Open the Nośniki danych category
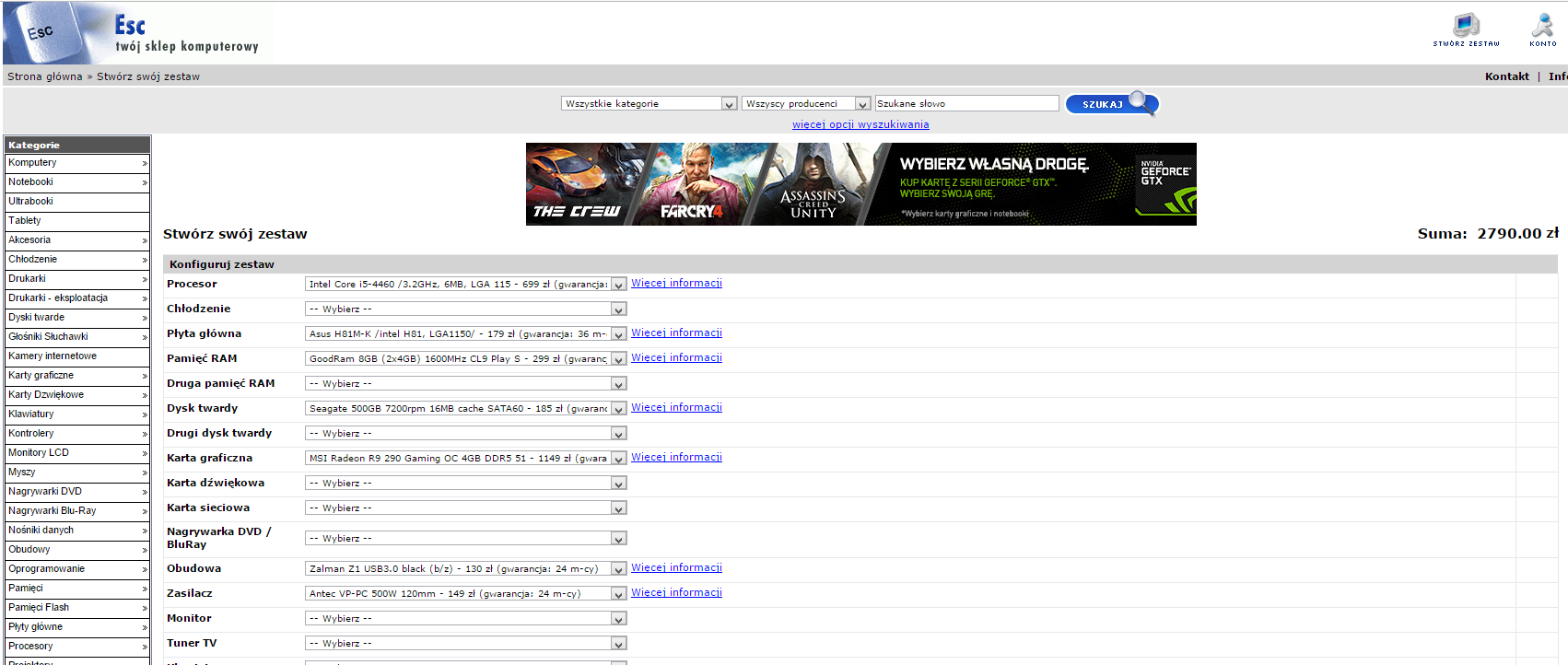1568x665 pixels. coord(77,531)
